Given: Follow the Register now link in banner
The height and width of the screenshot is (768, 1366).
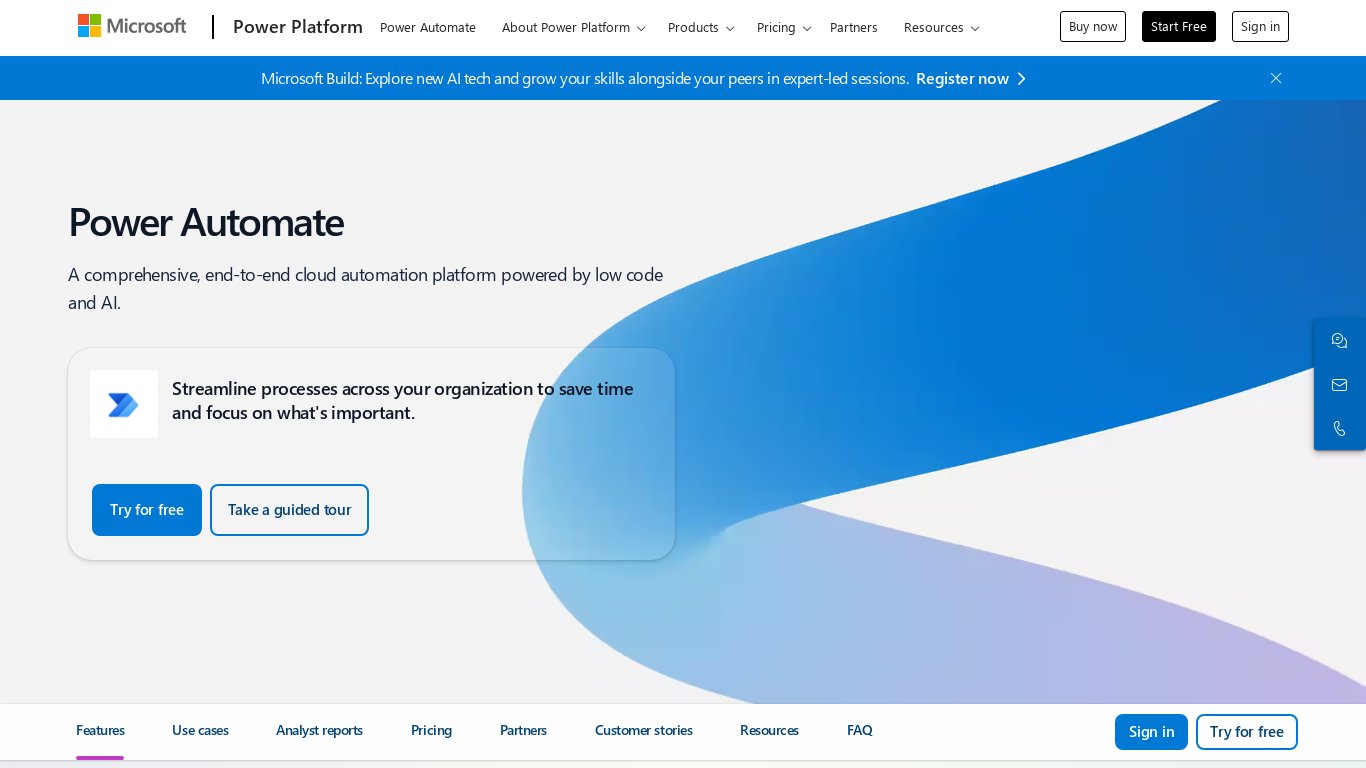Looking at the screenshot, I should pyautogui.click(x=971, y=78).
